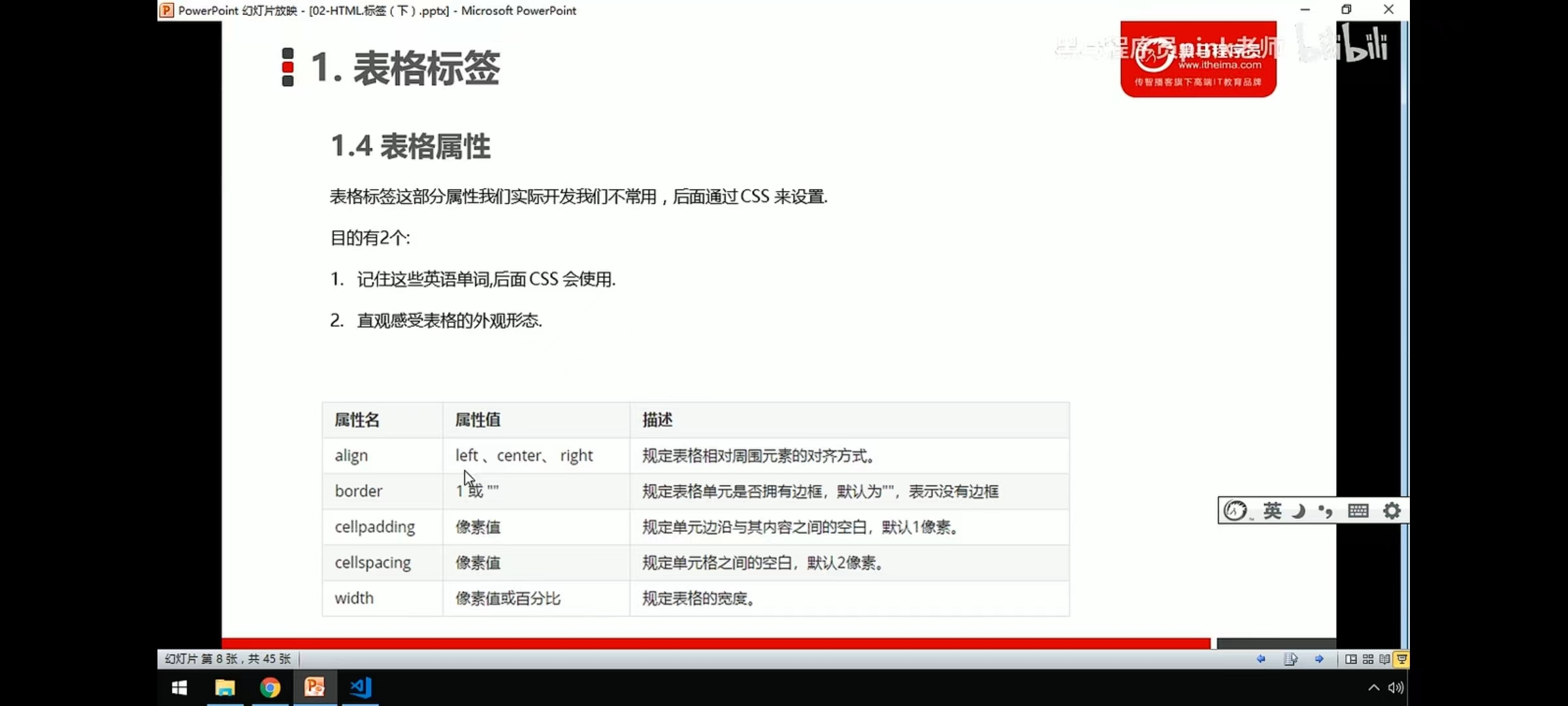Image resolution: width=1568 pixels, height=706 pixels.
Task: Launch Visual Studio Code from taskbar
Action: [x=360, y=688]
